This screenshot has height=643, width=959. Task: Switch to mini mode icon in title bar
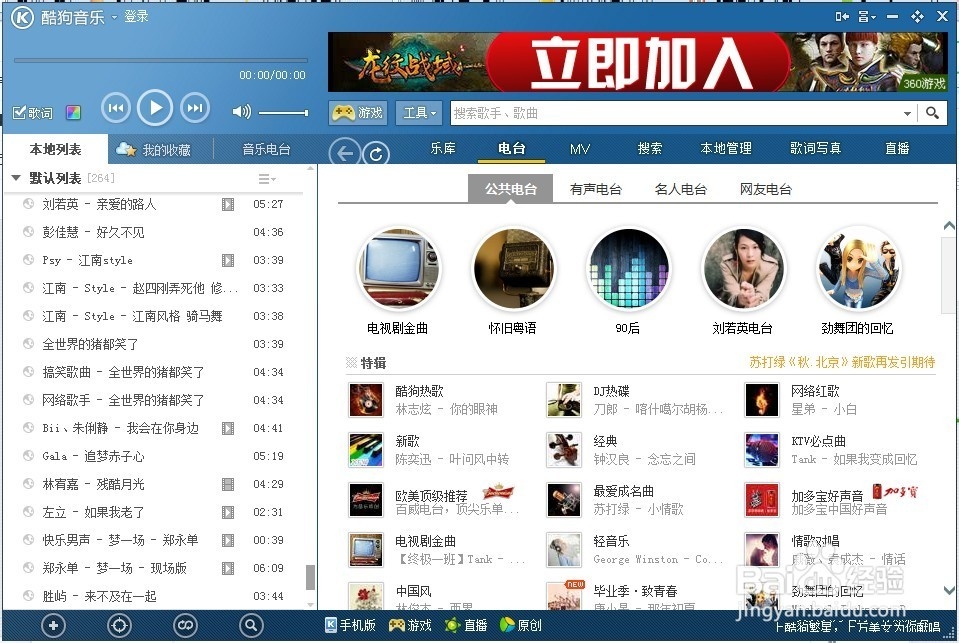pos(842,17)
